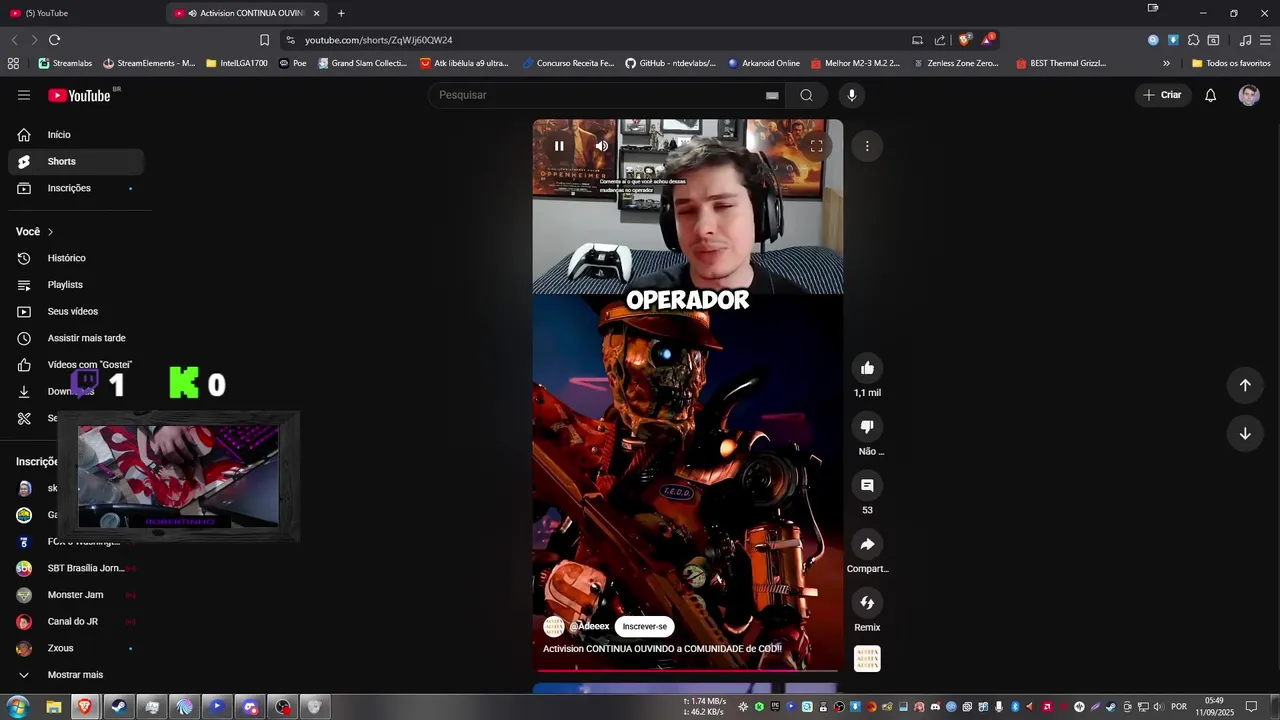Image resolution: width=1280 pixels, height=720 pixels.
Task: Open the media playlist music-note icon
Action: (x=1245, y=40)
